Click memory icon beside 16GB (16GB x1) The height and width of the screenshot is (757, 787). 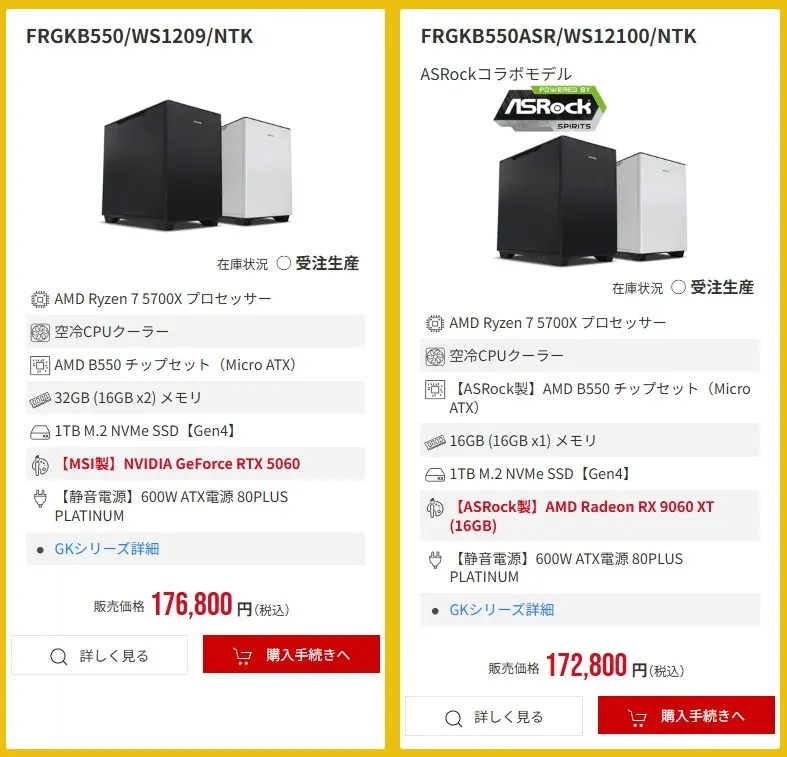(435, 441)
